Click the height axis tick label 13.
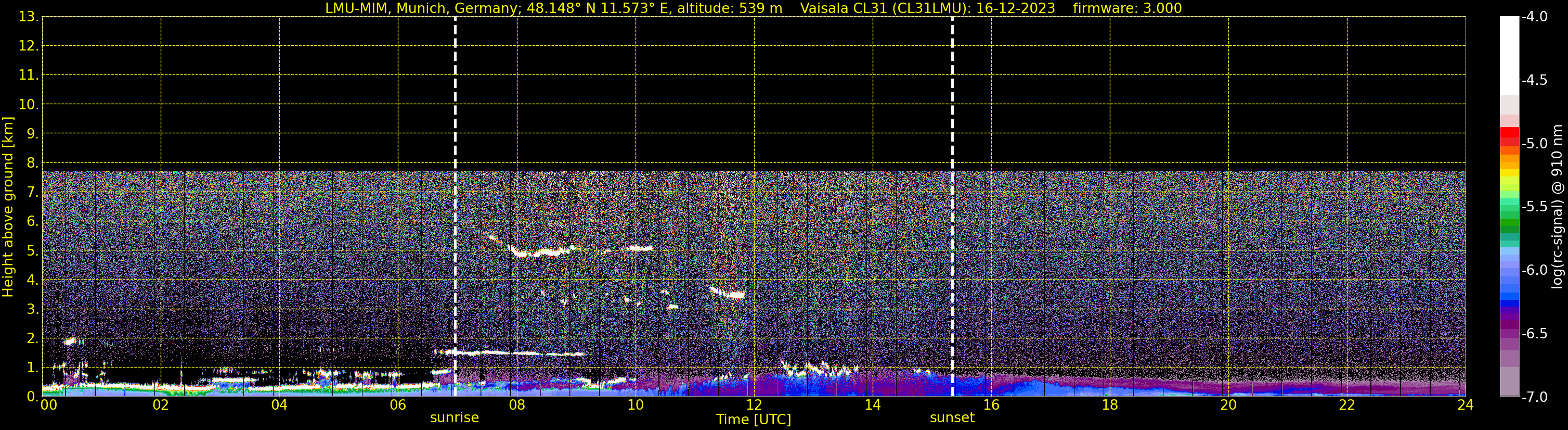This screenshot has width=1568, height=430. click(29, 17)
